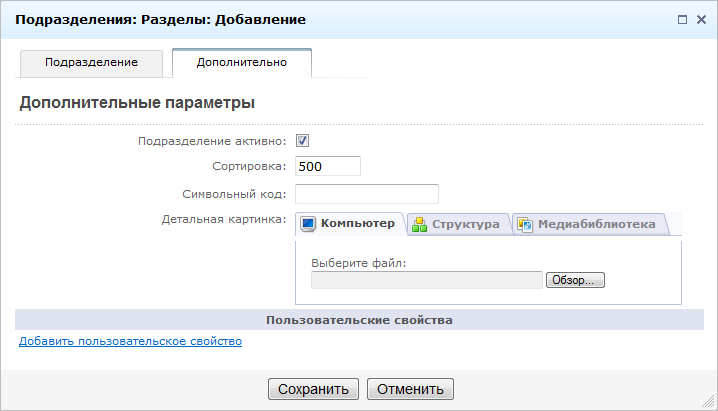Open the Медиабиблиотека source tab

point(596,224)
